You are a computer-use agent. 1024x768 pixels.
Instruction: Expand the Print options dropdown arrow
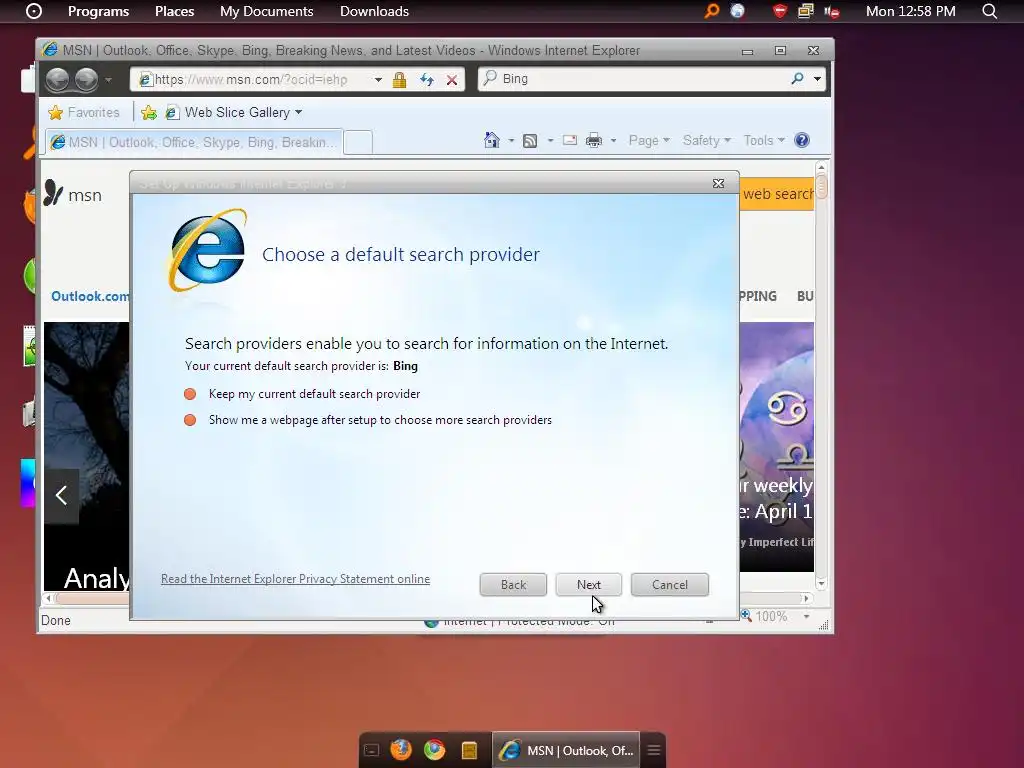point(613,140)
